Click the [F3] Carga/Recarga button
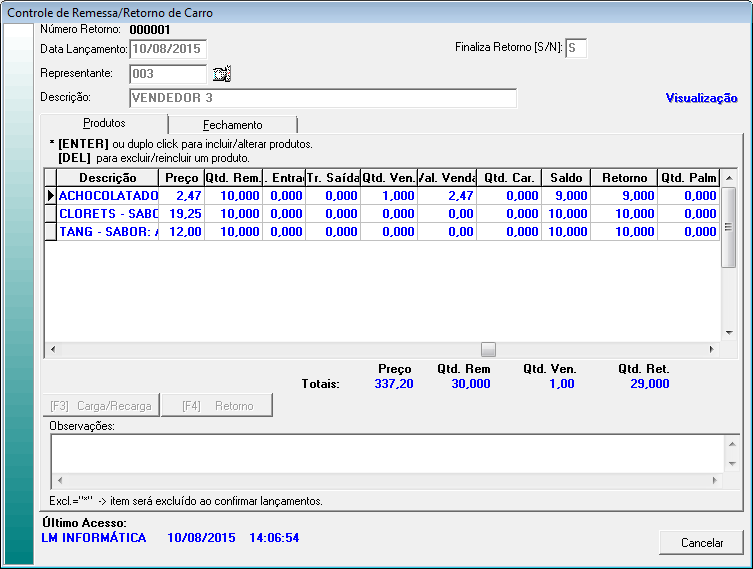This screenshot has height=569, width=753. 100,406
